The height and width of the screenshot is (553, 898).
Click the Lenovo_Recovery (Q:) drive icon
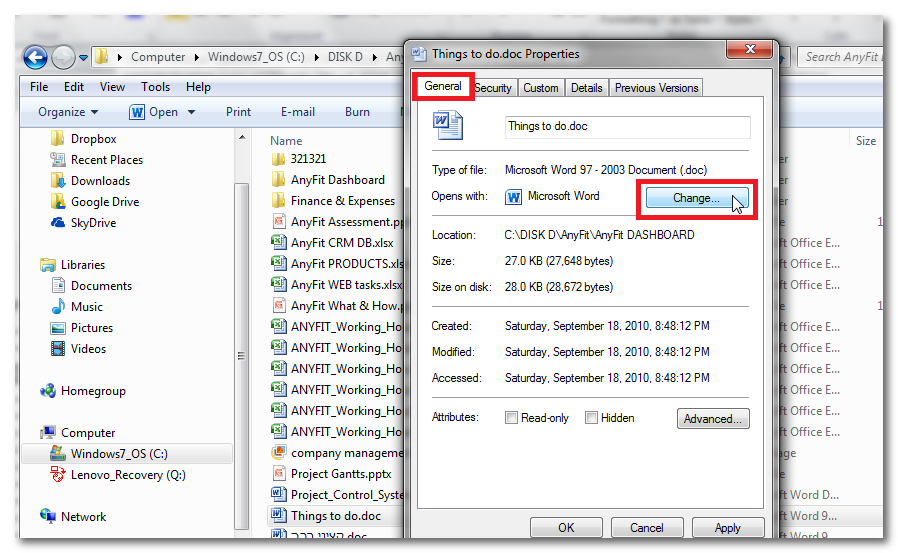tap(58, 475)
